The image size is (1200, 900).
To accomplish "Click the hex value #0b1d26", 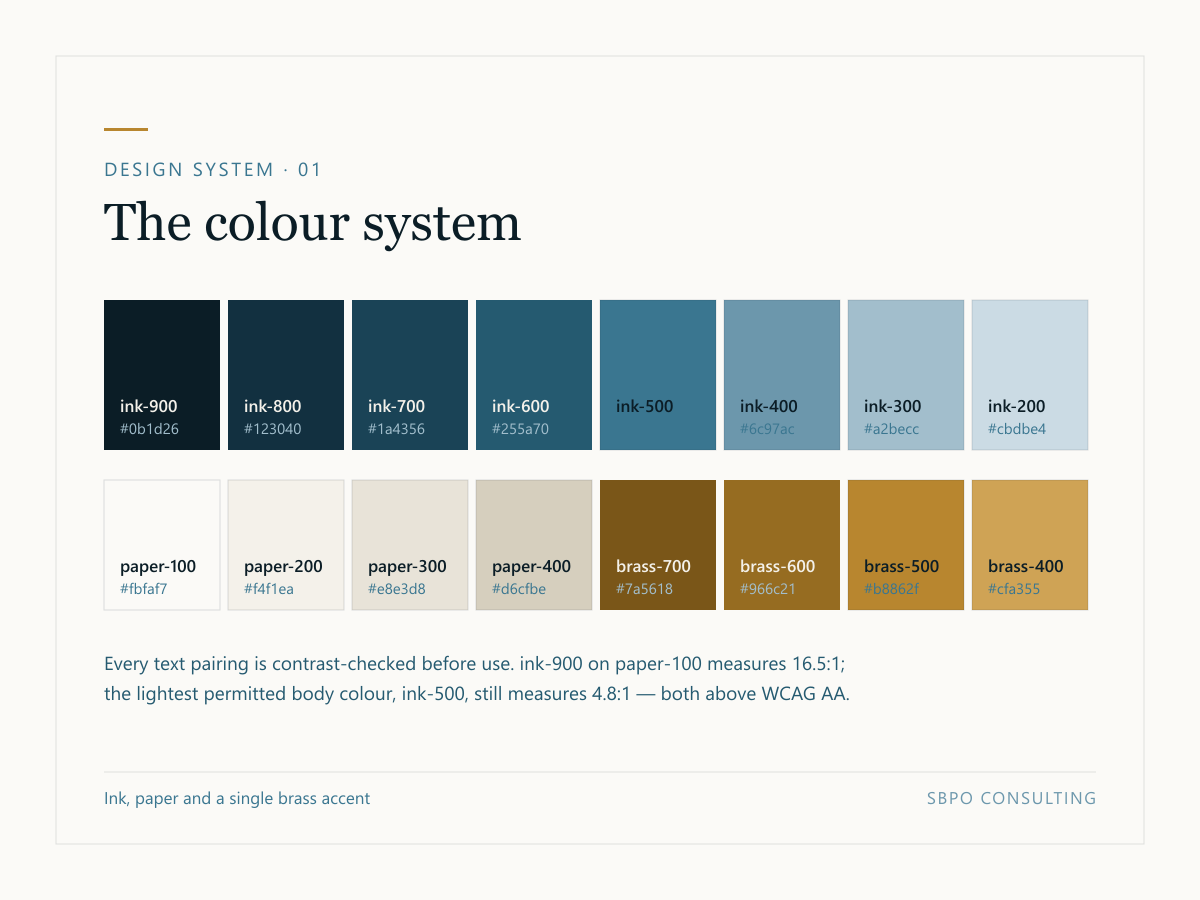I will tap(149, 429).
